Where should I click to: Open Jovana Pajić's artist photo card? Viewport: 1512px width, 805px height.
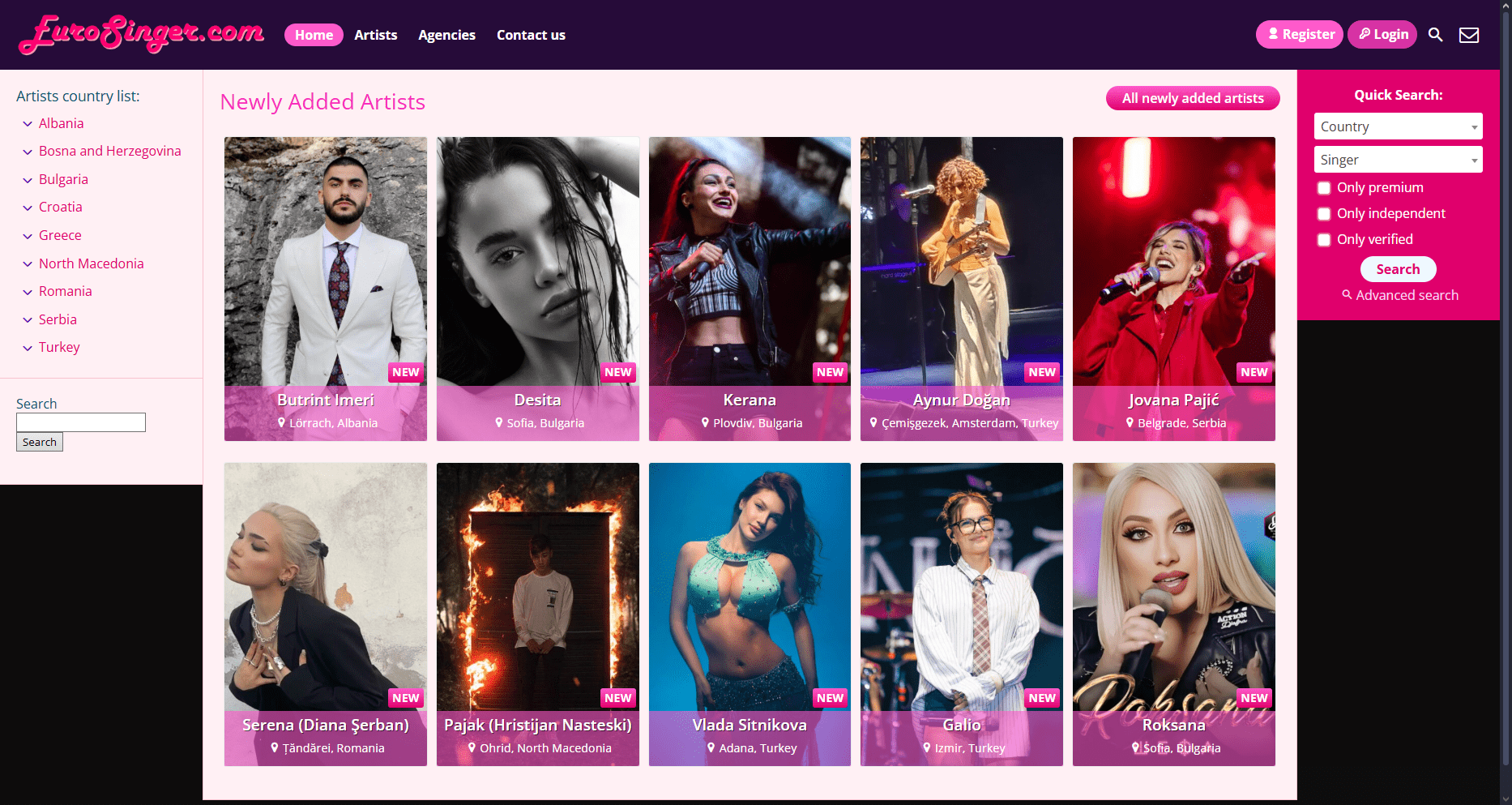pyautogui.click(x=1173, y=289)
